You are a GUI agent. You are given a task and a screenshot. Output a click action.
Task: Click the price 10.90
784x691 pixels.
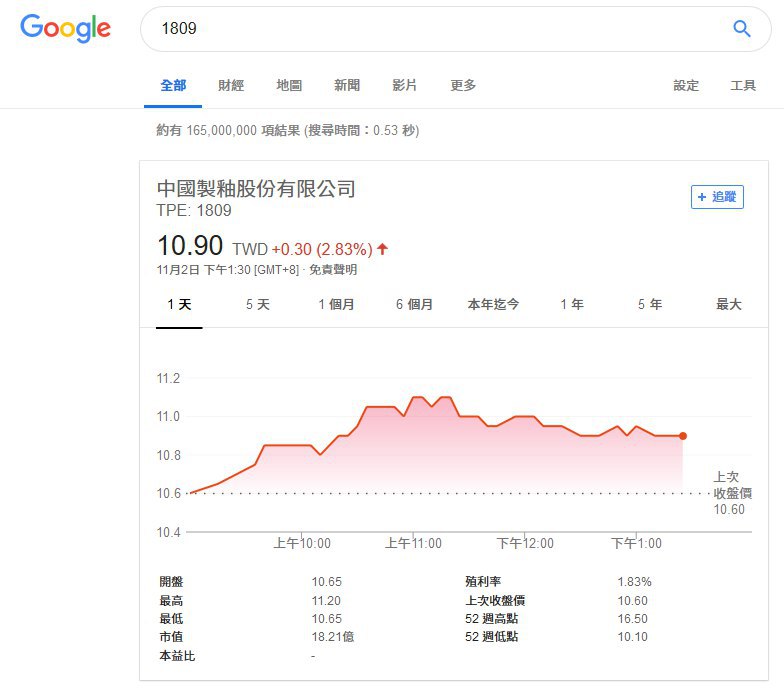pos(190,246)
